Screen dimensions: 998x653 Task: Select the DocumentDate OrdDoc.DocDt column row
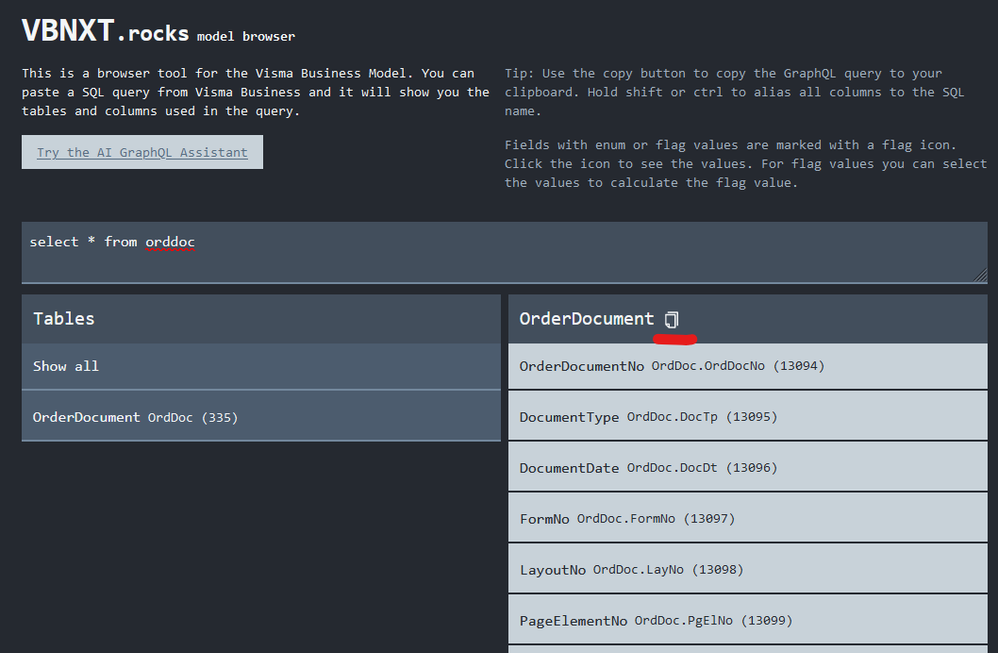pyautogui.click(x=748, y=468)
